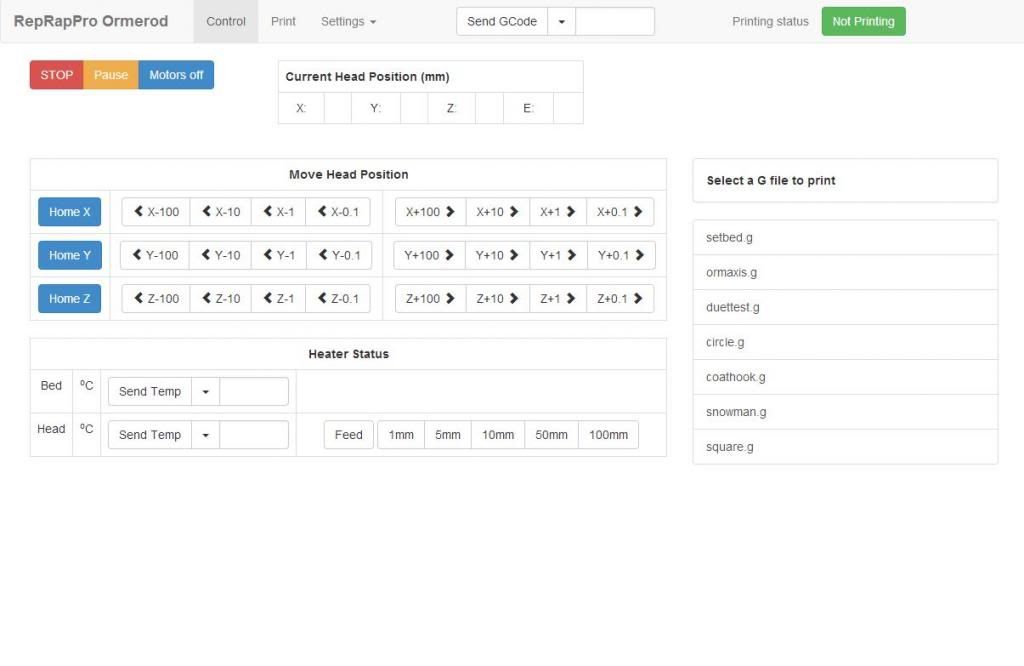Click the X-100 left arrow button
Image resolution: width=1024 pixels, height=666 pixels.
(x=156, y=212)
